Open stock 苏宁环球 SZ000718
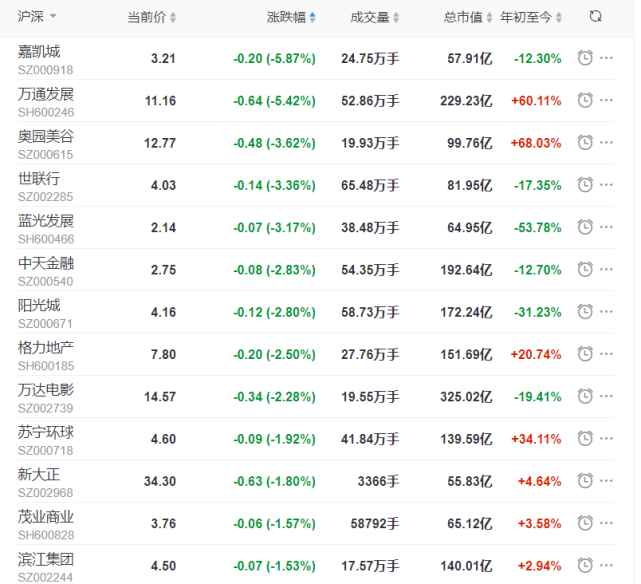Viewport: 641px width, 584px height. pyautogui.click(x=46, y=440)
